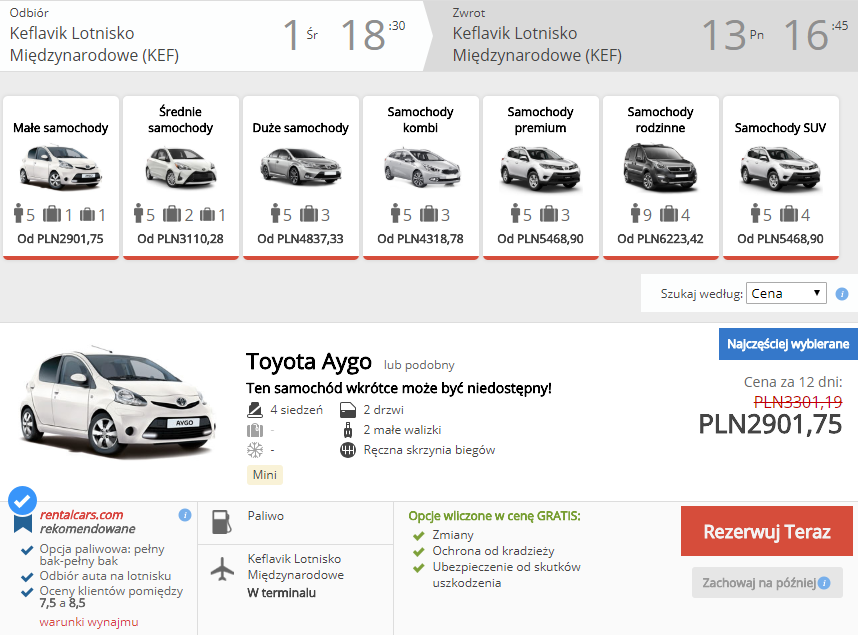Image resolution: width=858 pixels, height=635 pixels.
Task: Click the Odbiór auta na lotnisku text
Action: click(105, 576)
